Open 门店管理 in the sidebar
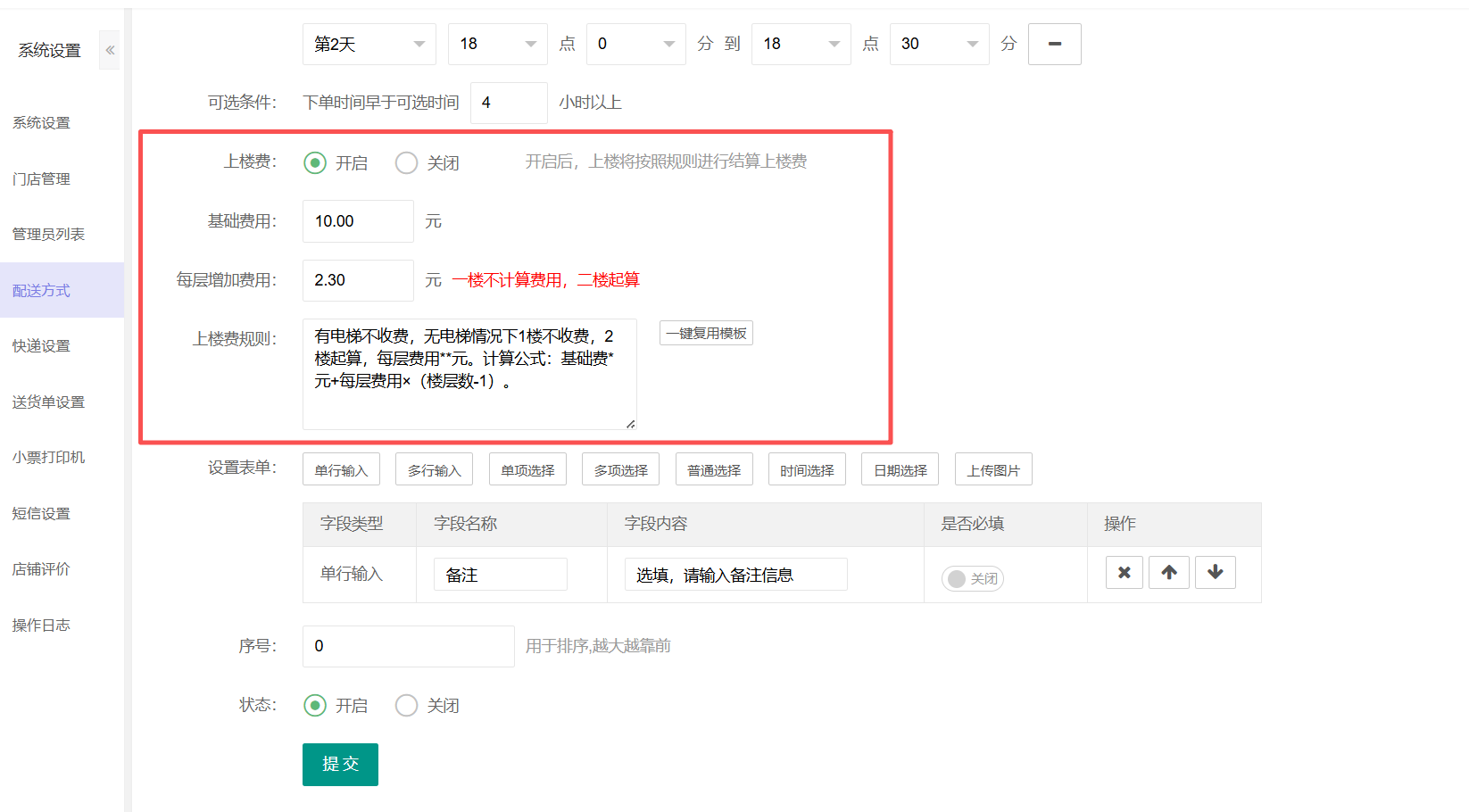Image resolution: width=1469 pixels, height=812 pixels. (x=42, y=179)
